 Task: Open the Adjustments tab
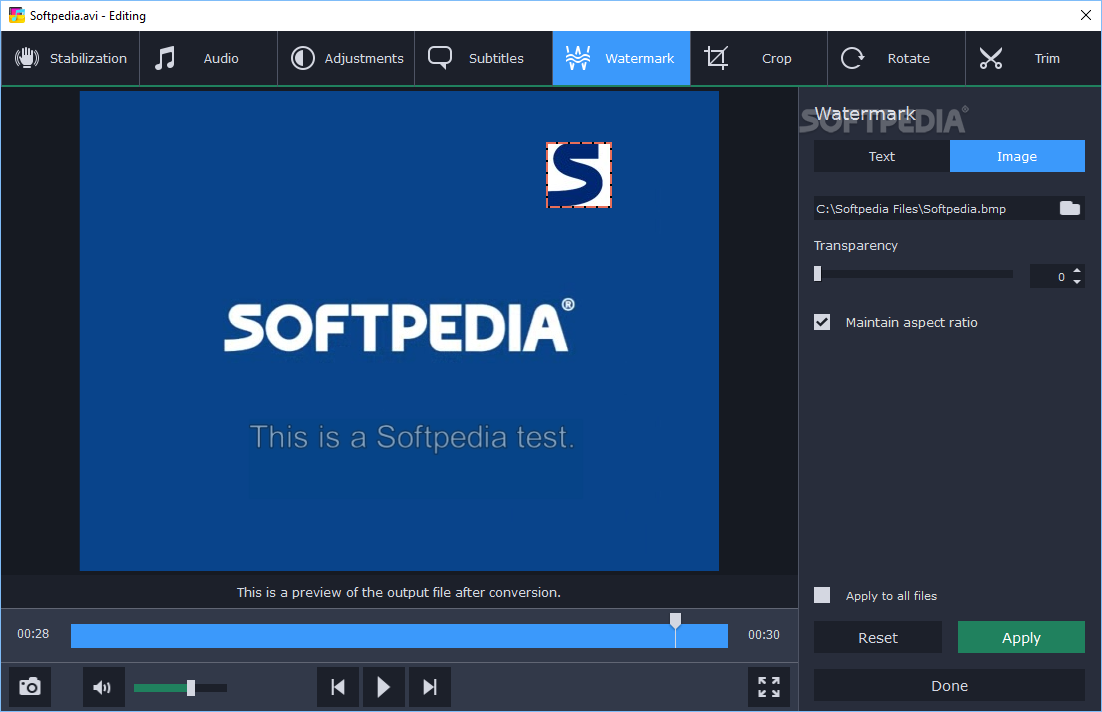coord(346,58)
